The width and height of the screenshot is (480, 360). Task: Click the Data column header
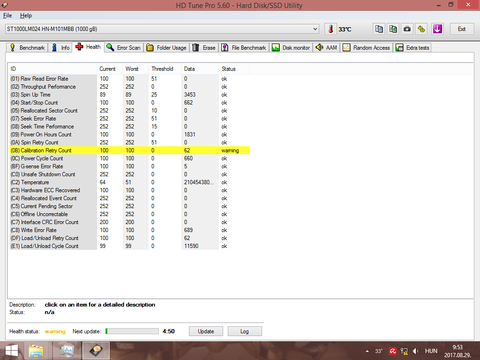(200, 69)
